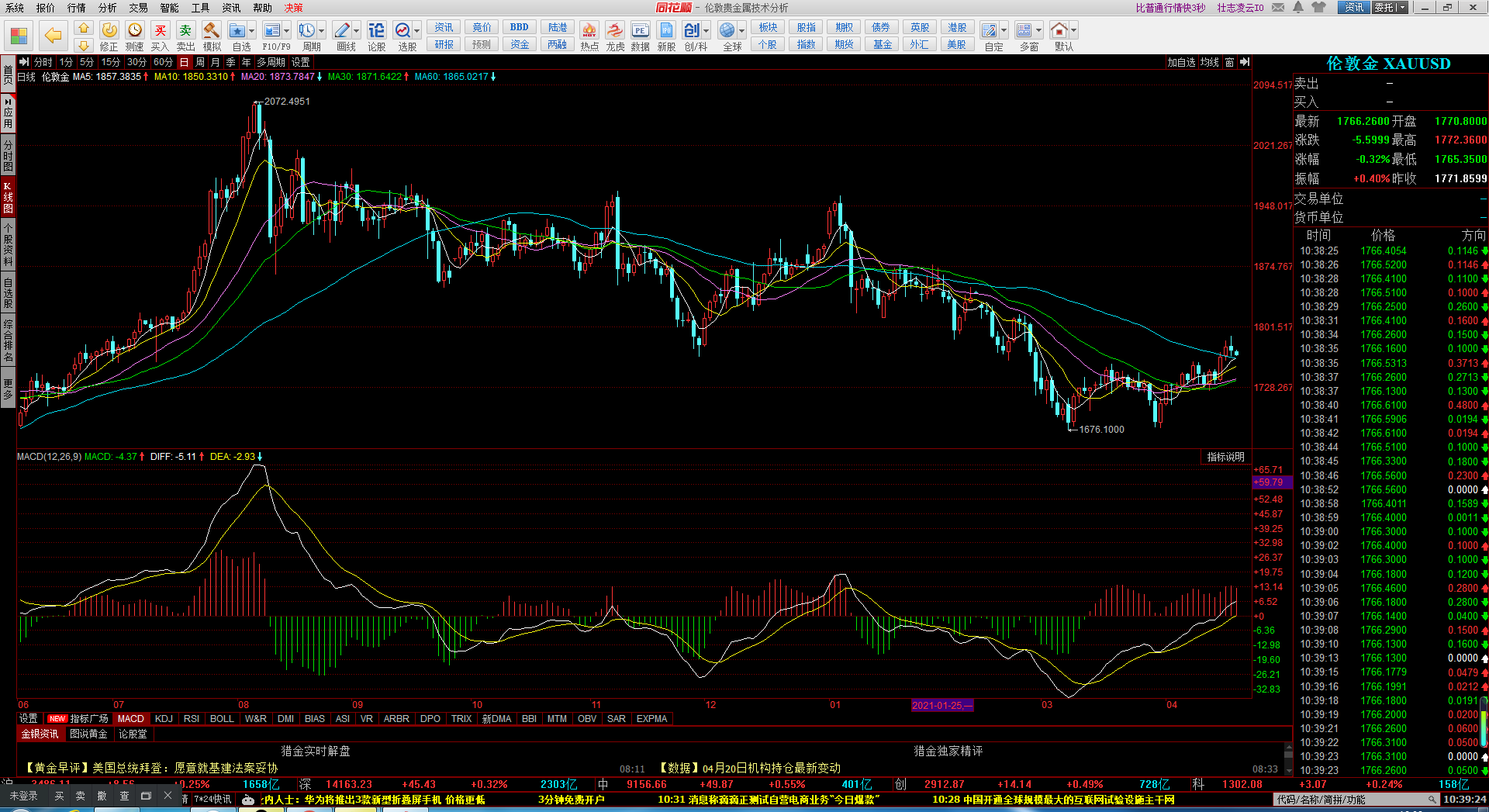Switch to the 图说黄金 tab
Image resolution: width=1489 pixels, height=812 pixels.
[88, 734]
